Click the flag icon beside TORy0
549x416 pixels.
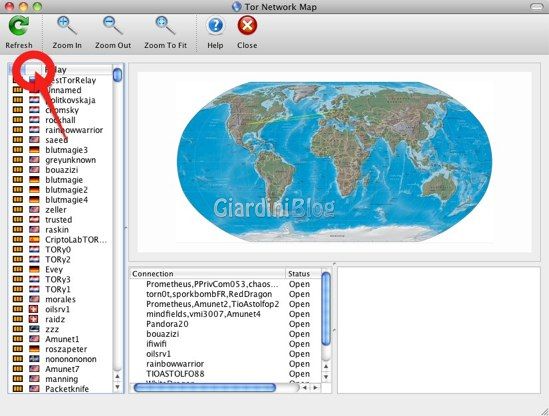point(34,249)
